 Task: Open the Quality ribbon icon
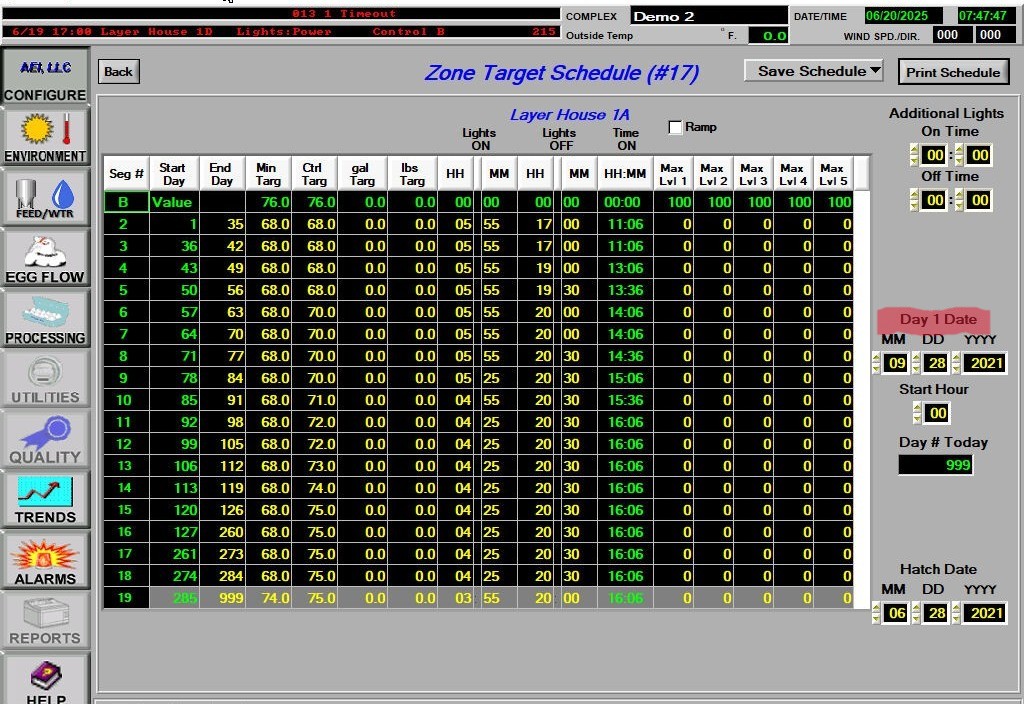(45, 439)
